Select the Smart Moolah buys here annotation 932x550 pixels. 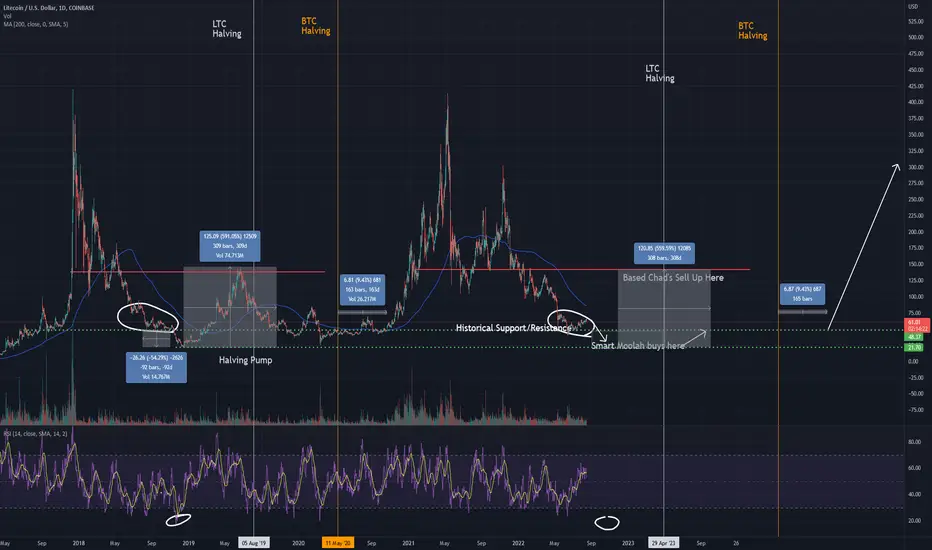pyautogui.click(x=637, y=345)
